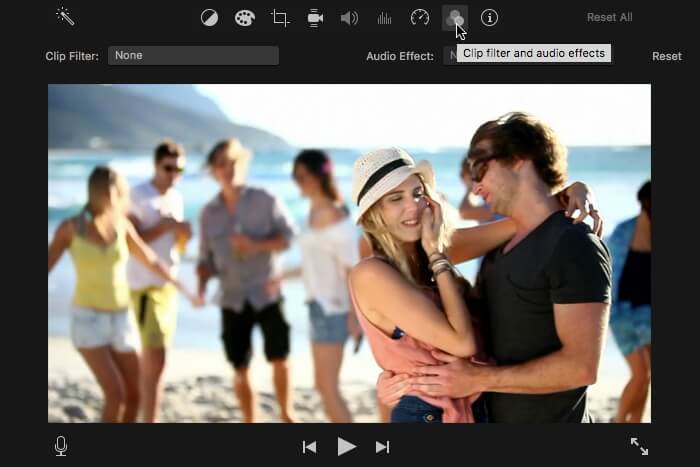The height and width of the screenshot is (467, 700).
Task: Open the Clip Filter None selector
Action: [193, 55]
